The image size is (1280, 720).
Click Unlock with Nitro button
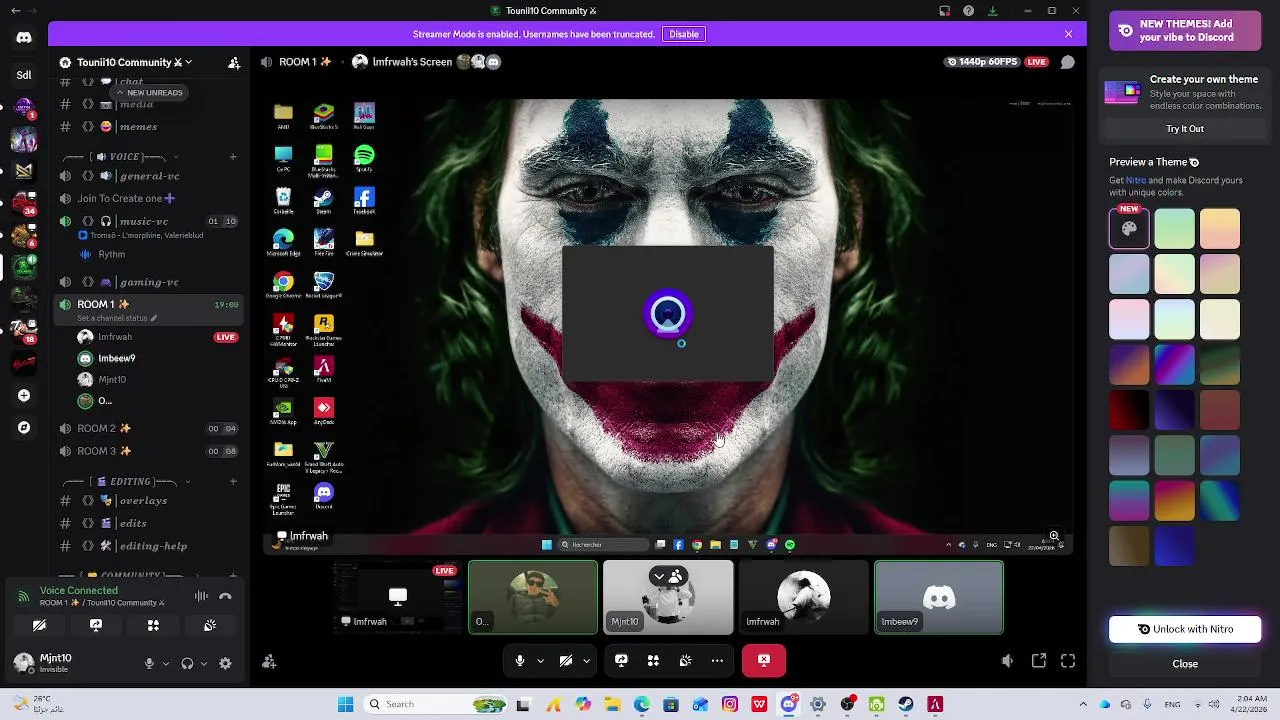[1185, 629]
